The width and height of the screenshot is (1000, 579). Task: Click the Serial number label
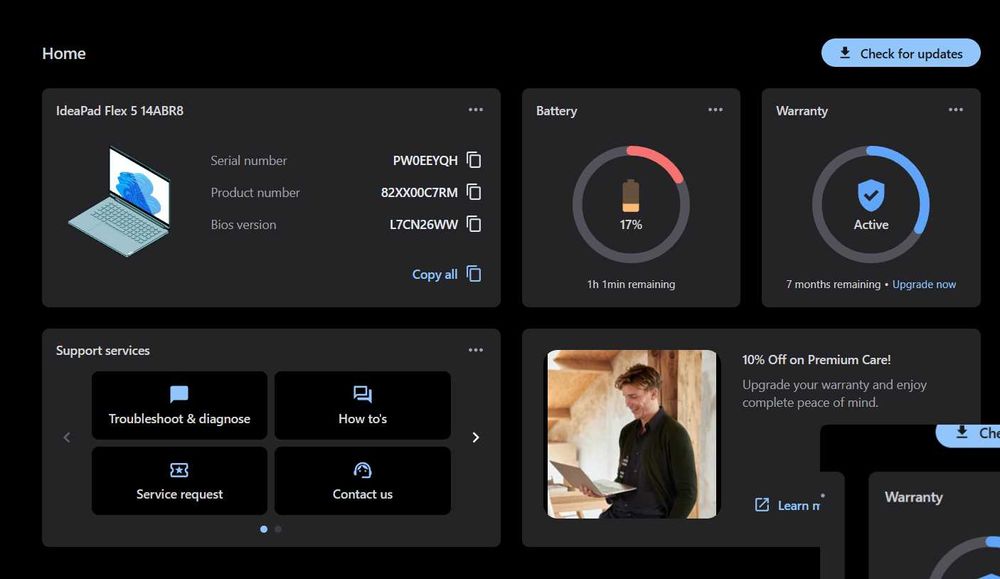[249, 161]
